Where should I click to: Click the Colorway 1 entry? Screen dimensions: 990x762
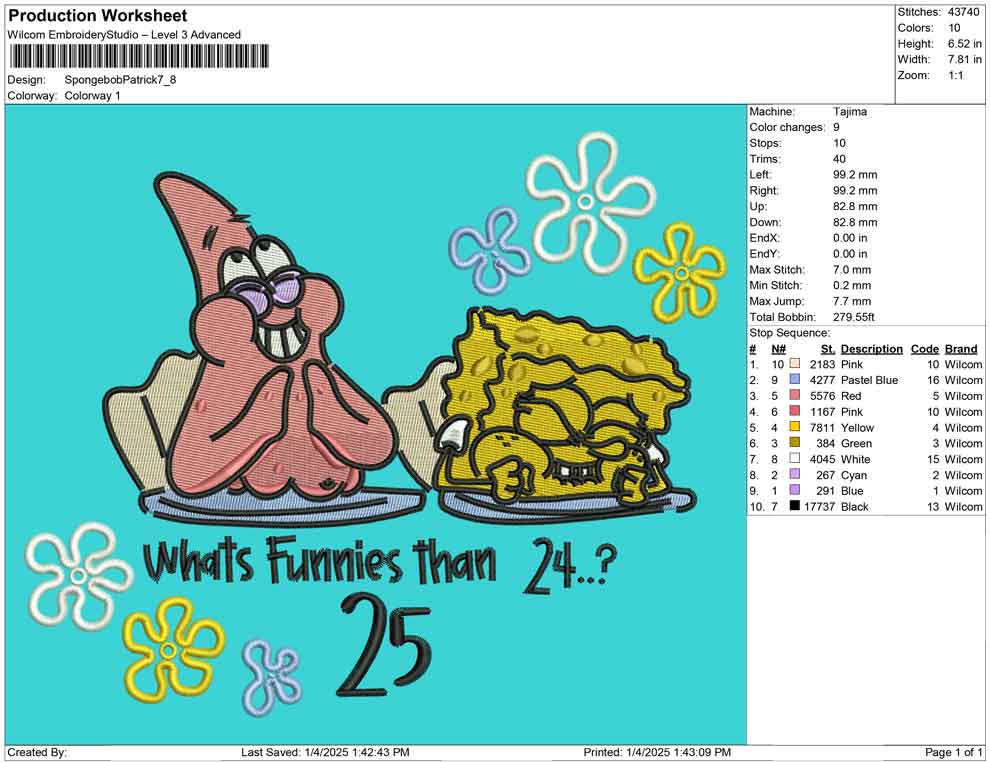95,96
